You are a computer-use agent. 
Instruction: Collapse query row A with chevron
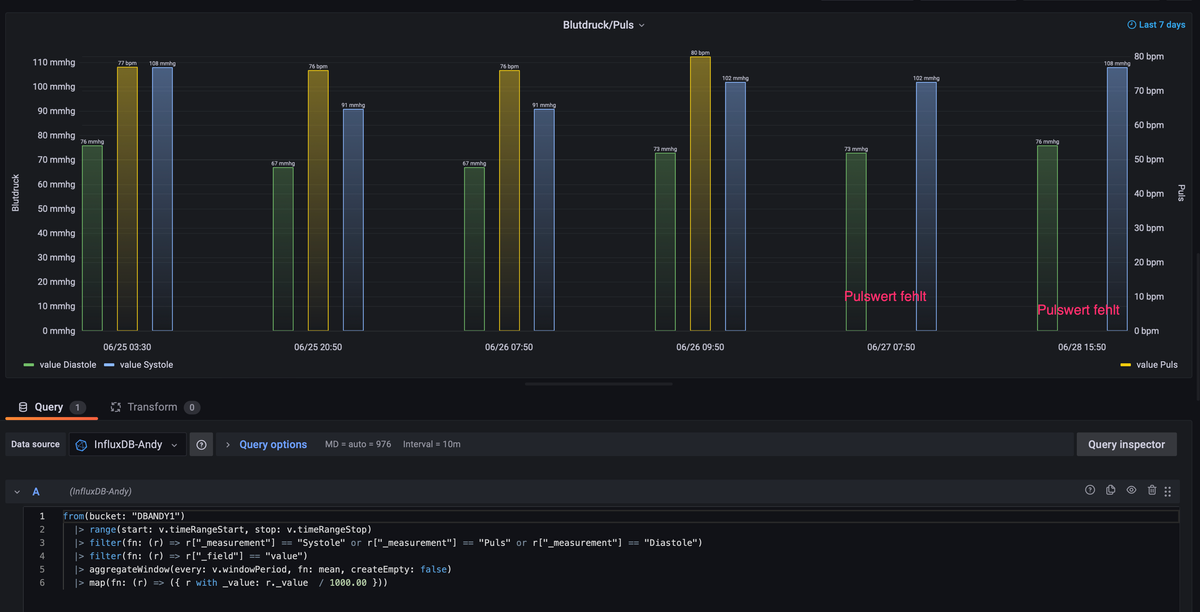17,491
